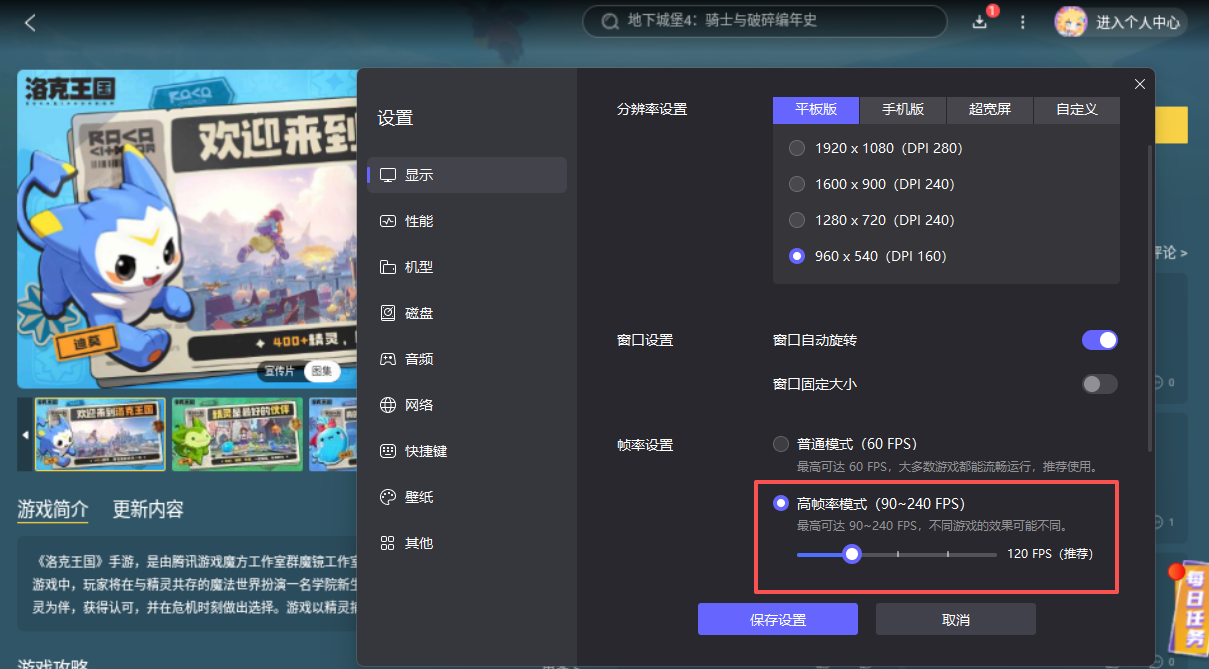Select 1920 x 1080 resolution
1209x669 pixels.
pyautogui.click(x=875, y=148)
